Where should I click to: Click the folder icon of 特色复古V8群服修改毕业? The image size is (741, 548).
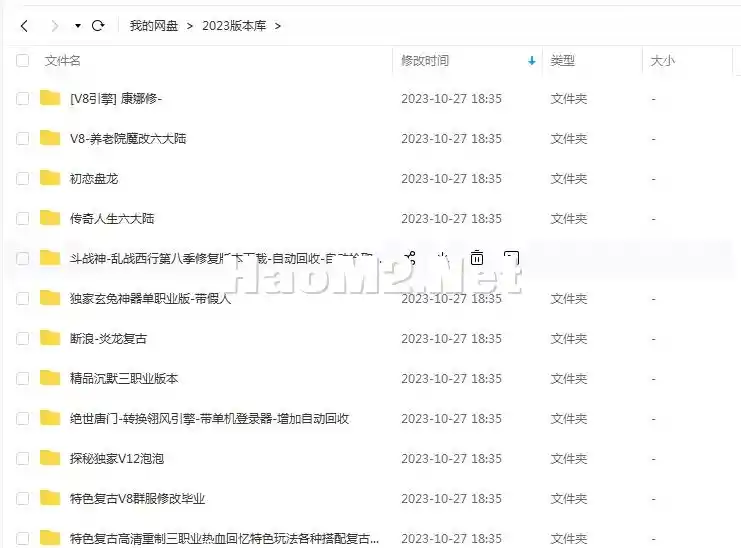pos(50,498)
